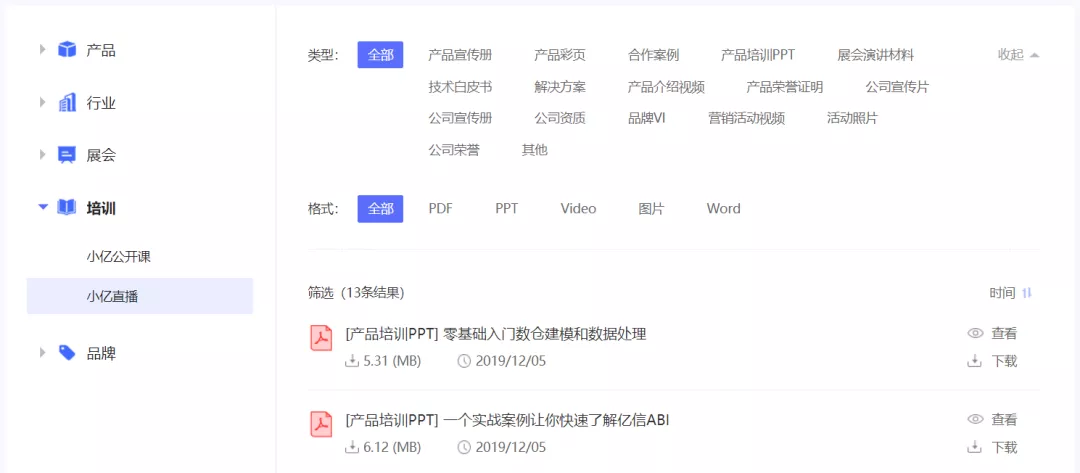Viewport: 1080px width, 473px height.
Task: Toggle the 时间 sort order arrows
Action: click(1027, 293)
